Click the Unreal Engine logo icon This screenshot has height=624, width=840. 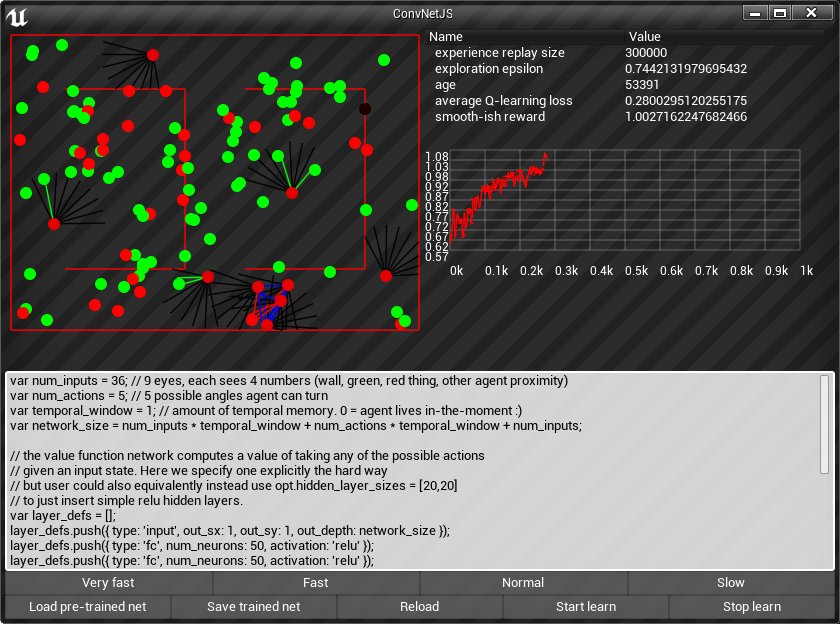coord(17,17)
